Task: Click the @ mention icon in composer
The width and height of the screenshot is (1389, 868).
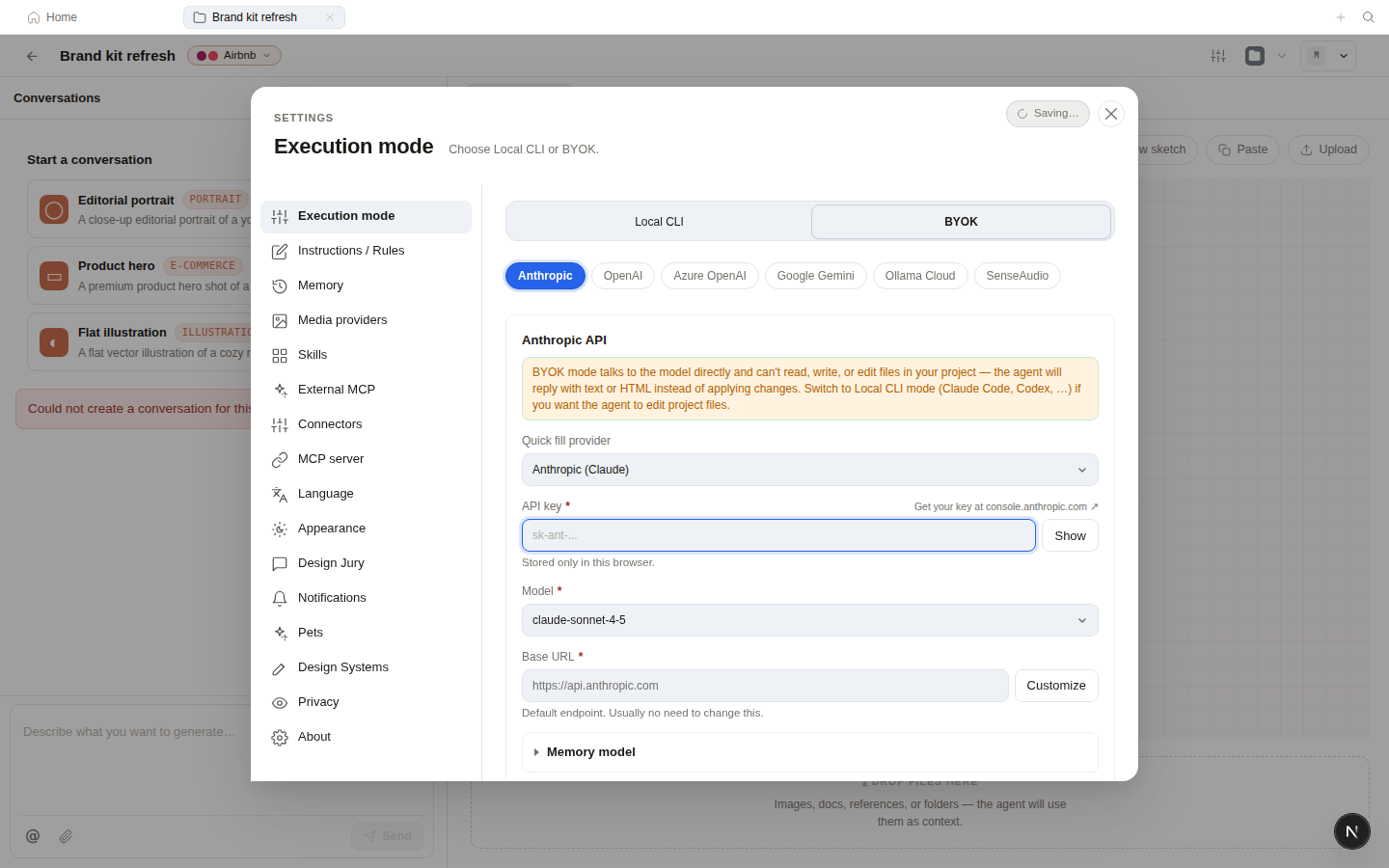Action: [x=33, y=836]
